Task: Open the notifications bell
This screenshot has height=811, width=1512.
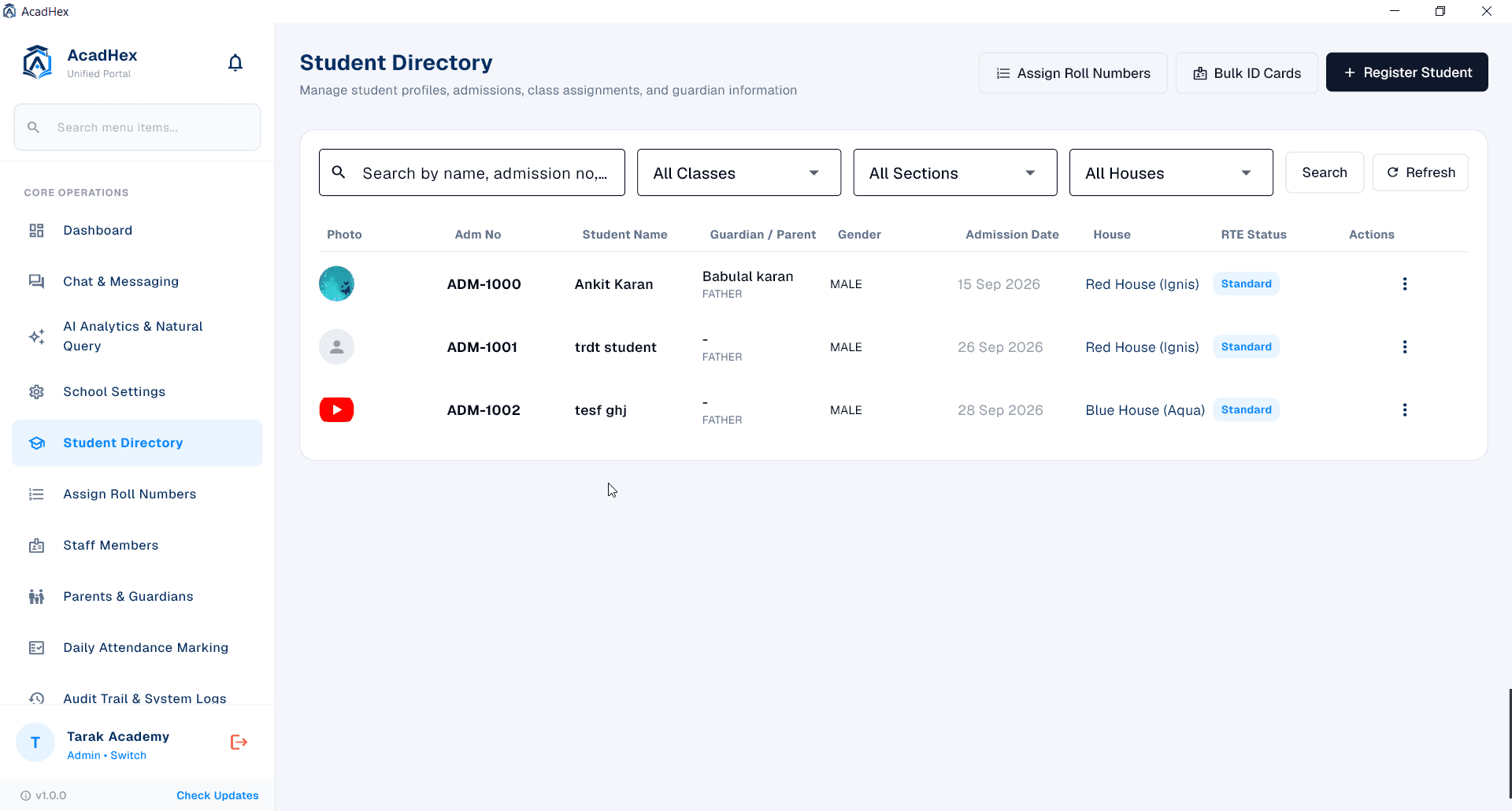Action: (235, 63)
